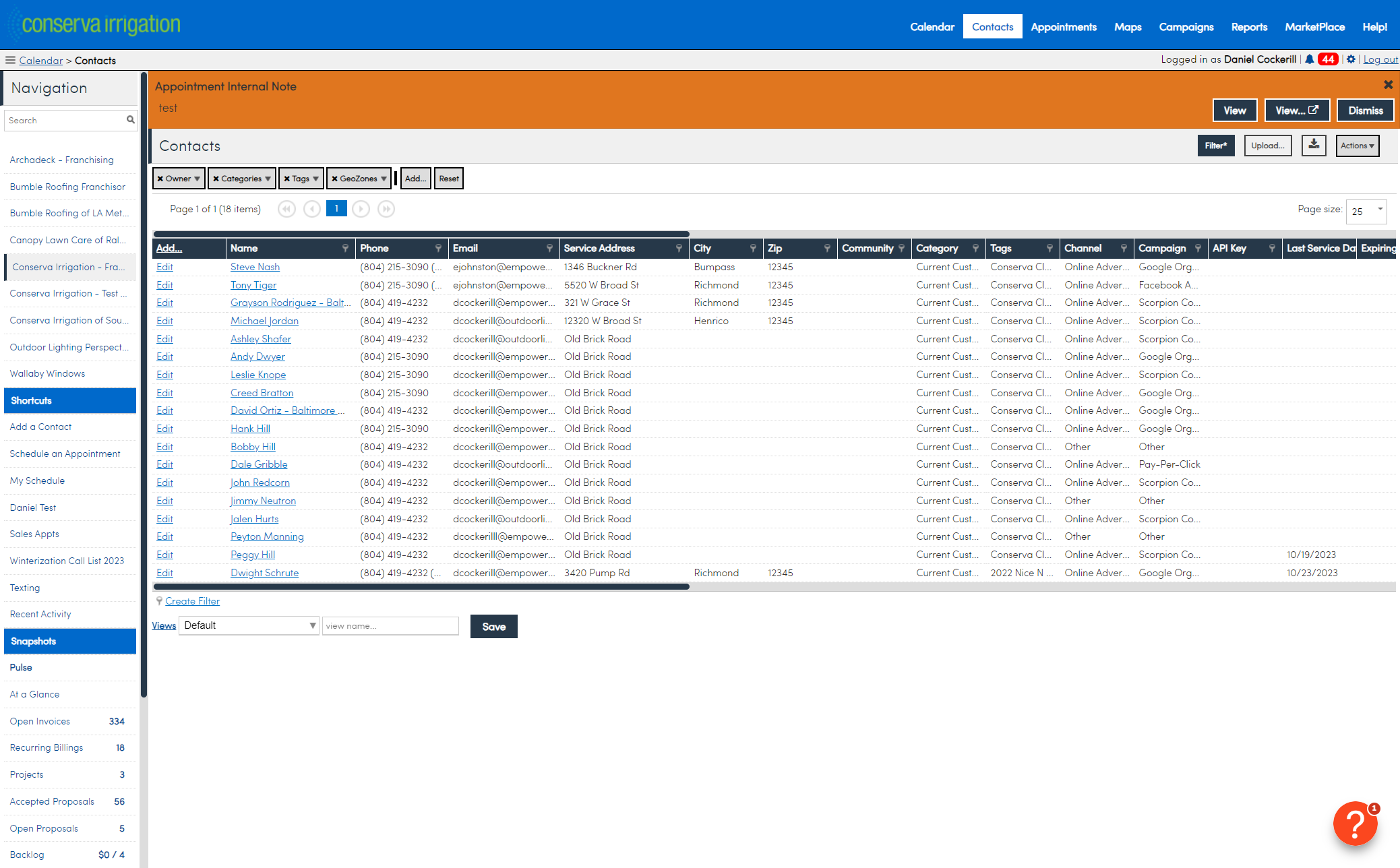Expand the Tags filter dropdown
The width and height of the screenshot is (1400, 868).
point(315,179)
